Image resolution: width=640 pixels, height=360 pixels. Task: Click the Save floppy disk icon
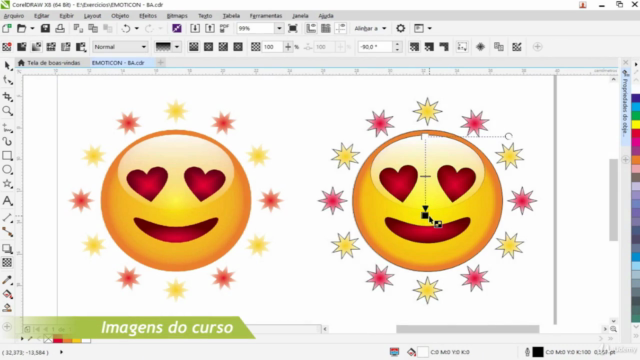pyautogui.click(x=45, y=28)
